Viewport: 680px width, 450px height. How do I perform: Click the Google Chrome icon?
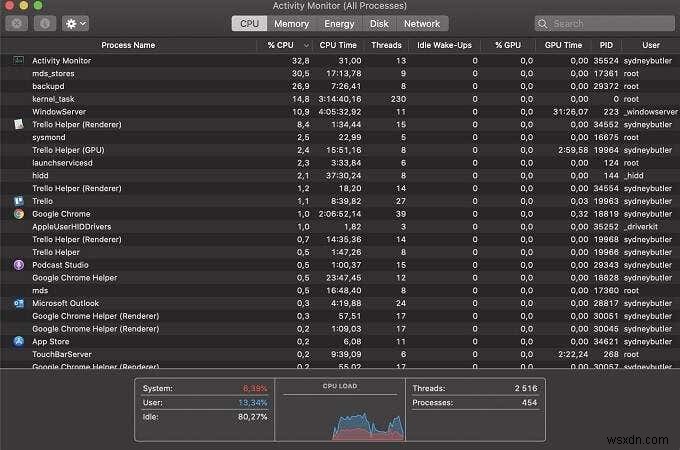coord(19,214)
